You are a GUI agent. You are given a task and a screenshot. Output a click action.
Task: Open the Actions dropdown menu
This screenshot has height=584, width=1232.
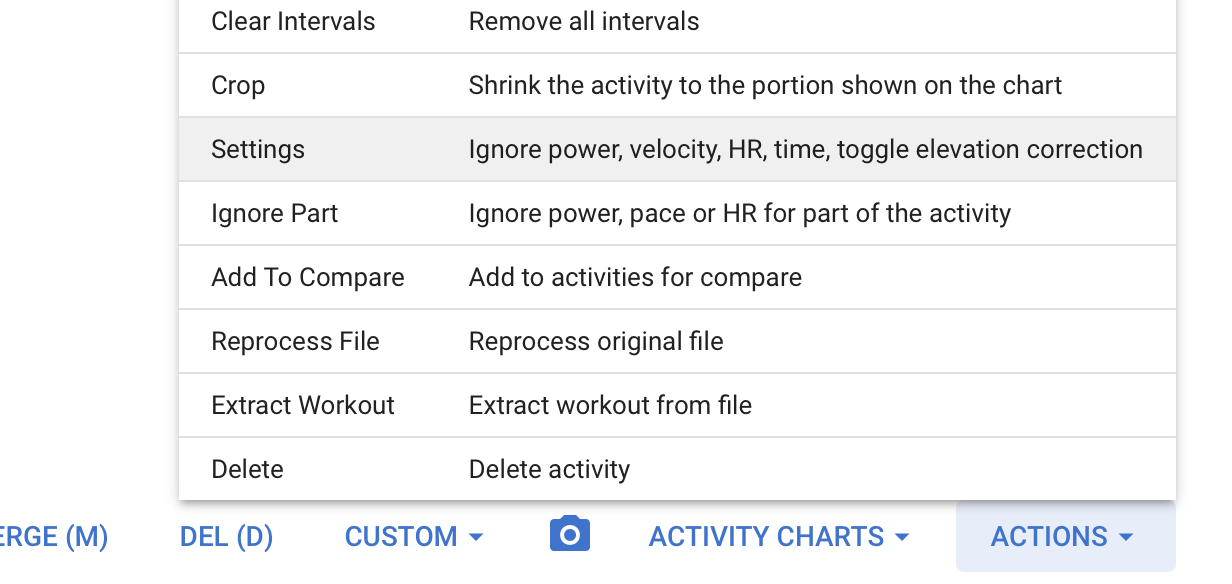(1064, 537)
